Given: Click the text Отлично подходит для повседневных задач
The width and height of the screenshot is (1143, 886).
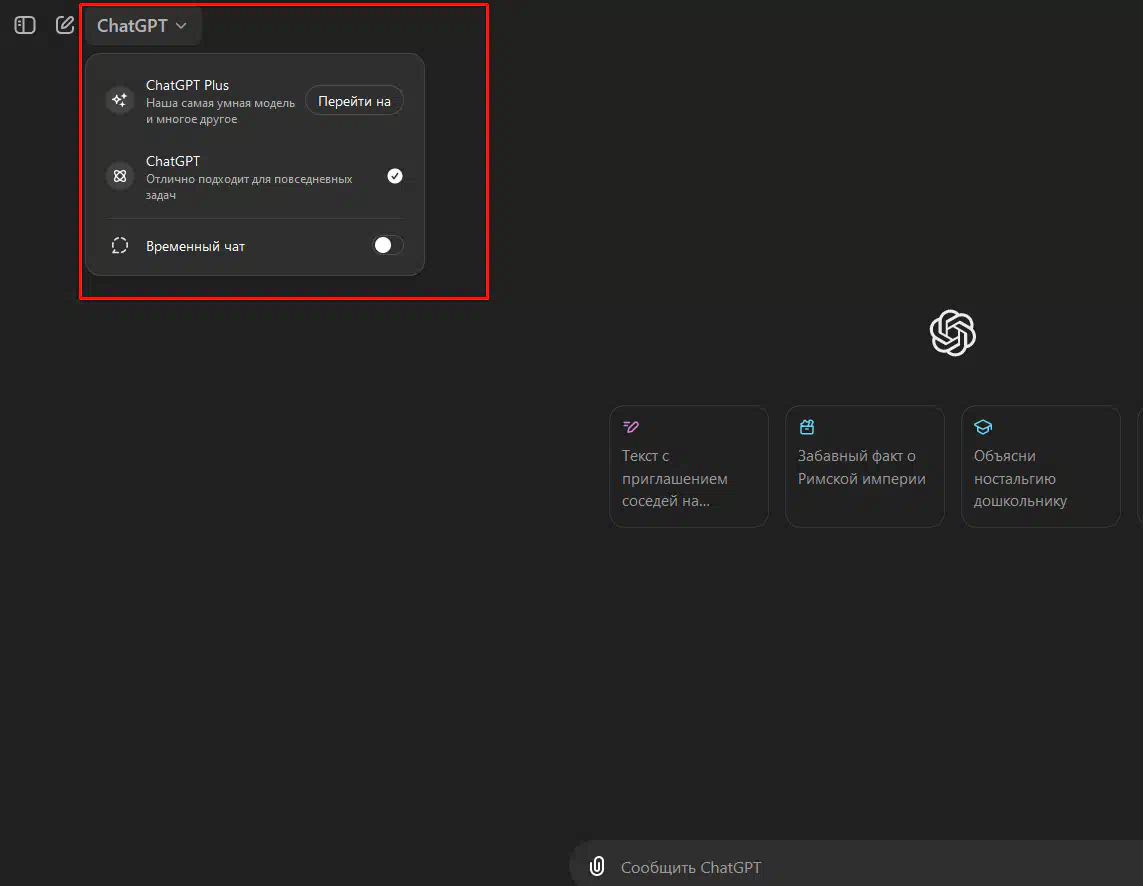Looking at the screenshot, I should pos(249,187).
